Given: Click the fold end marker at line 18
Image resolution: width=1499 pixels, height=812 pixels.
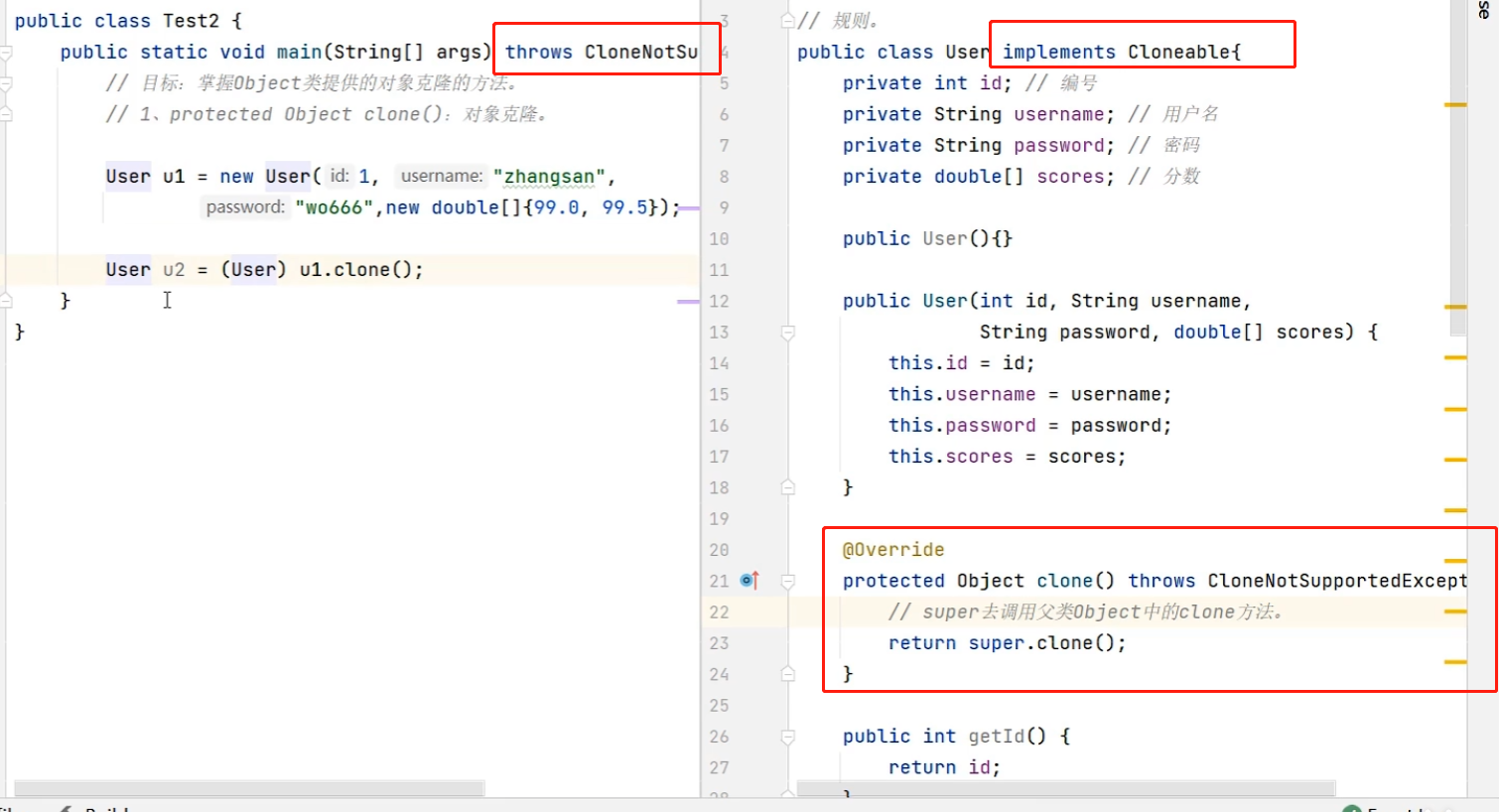Looking at the screenshot, I should tap(787, 487).
